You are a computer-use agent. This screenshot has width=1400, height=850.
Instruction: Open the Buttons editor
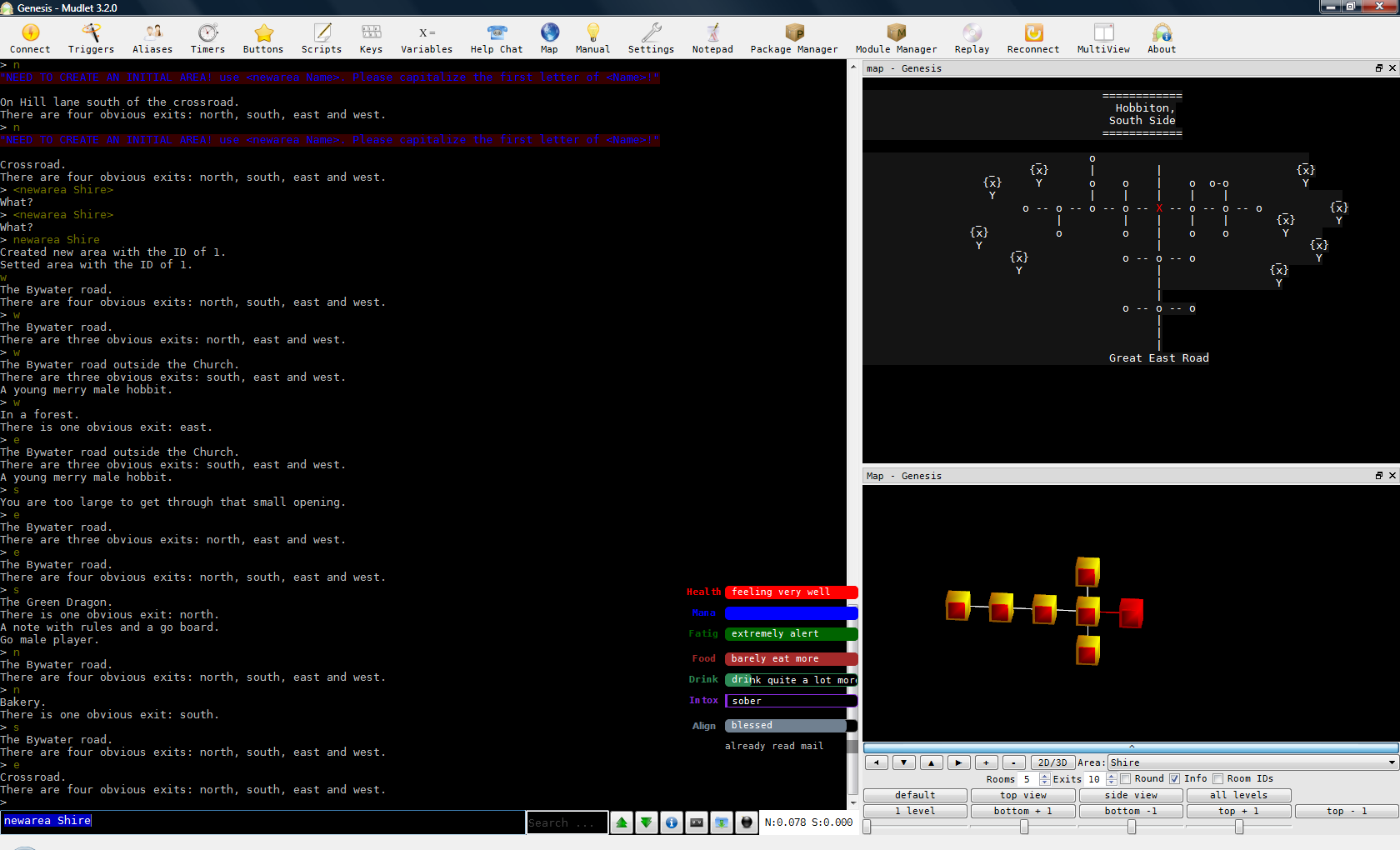[263, 38]
